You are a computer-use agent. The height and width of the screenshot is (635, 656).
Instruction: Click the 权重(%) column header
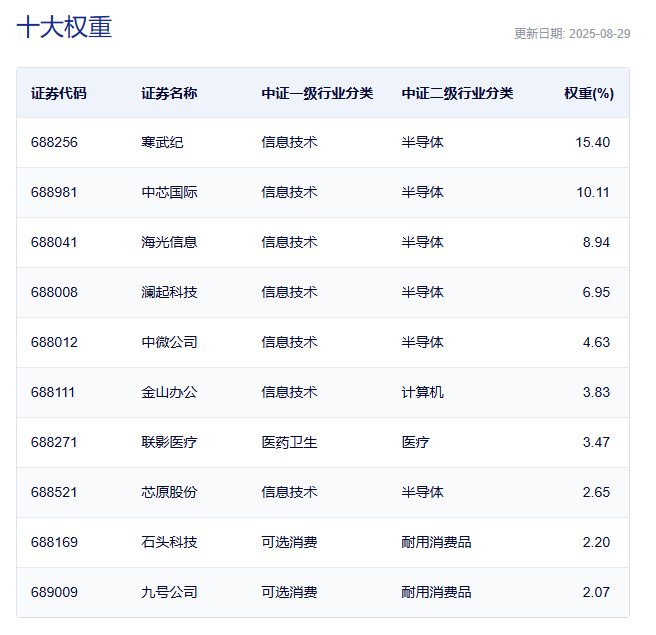click(589, 93)
